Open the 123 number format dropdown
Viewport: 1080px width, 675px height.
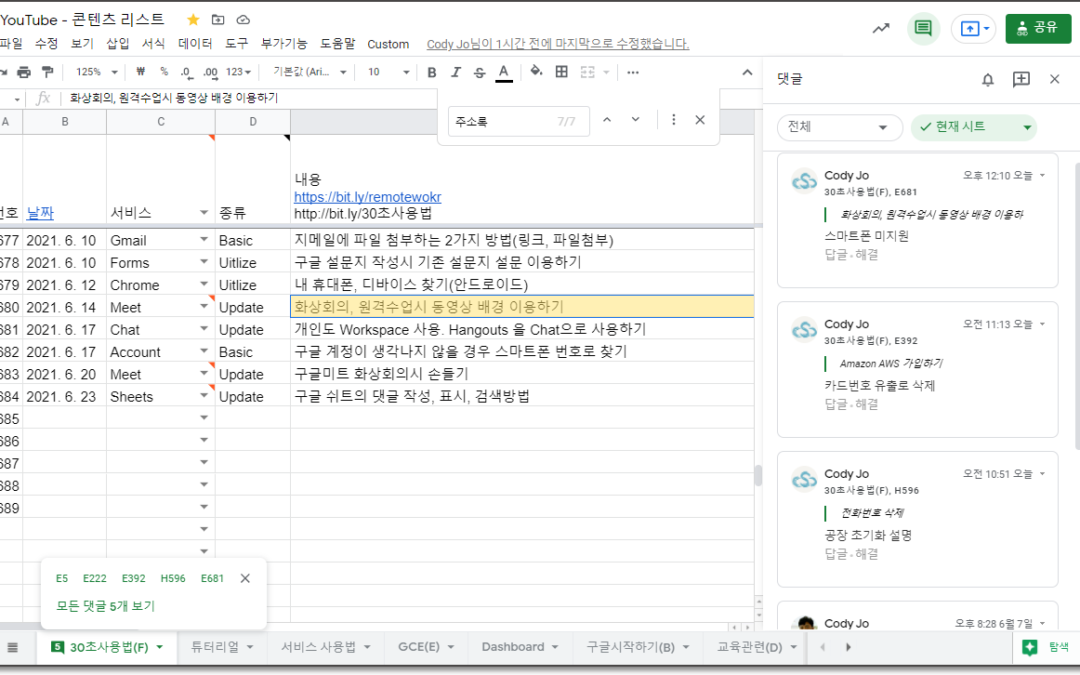click(x=238, y=72)
